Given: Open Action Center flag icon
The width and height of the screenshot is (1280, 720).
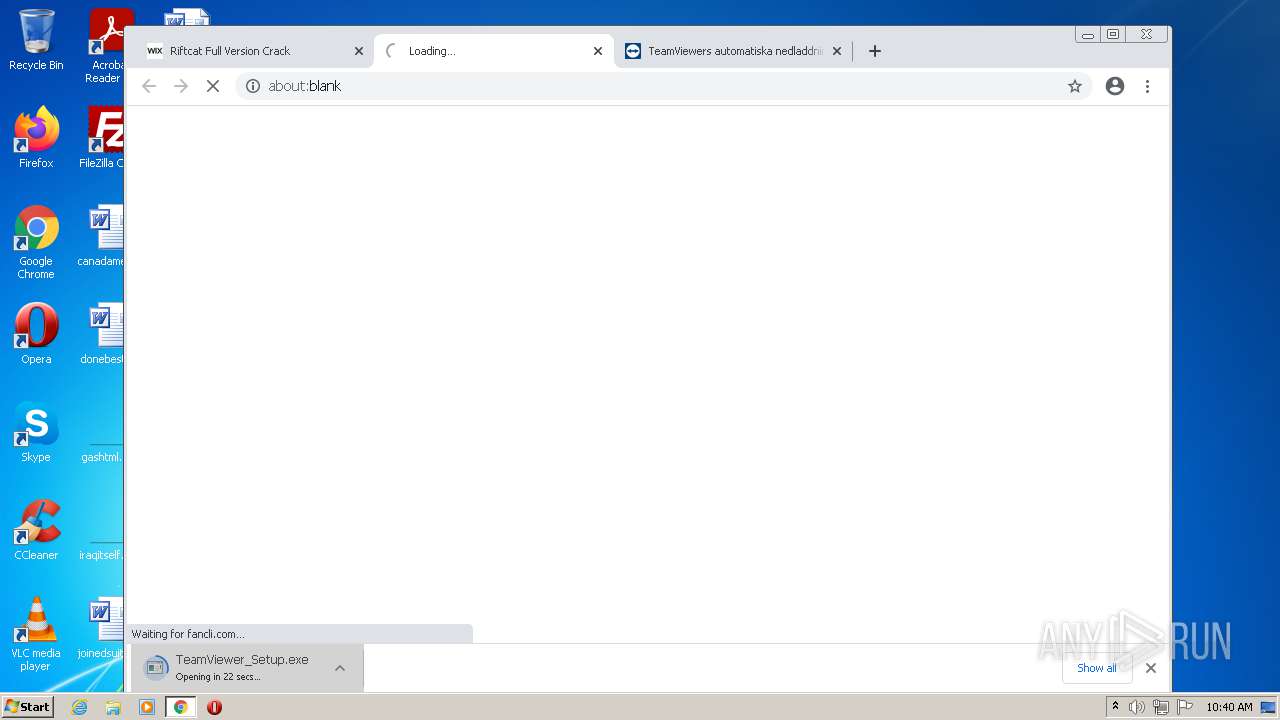Looking at the screenshot, I should [1185, 707].
